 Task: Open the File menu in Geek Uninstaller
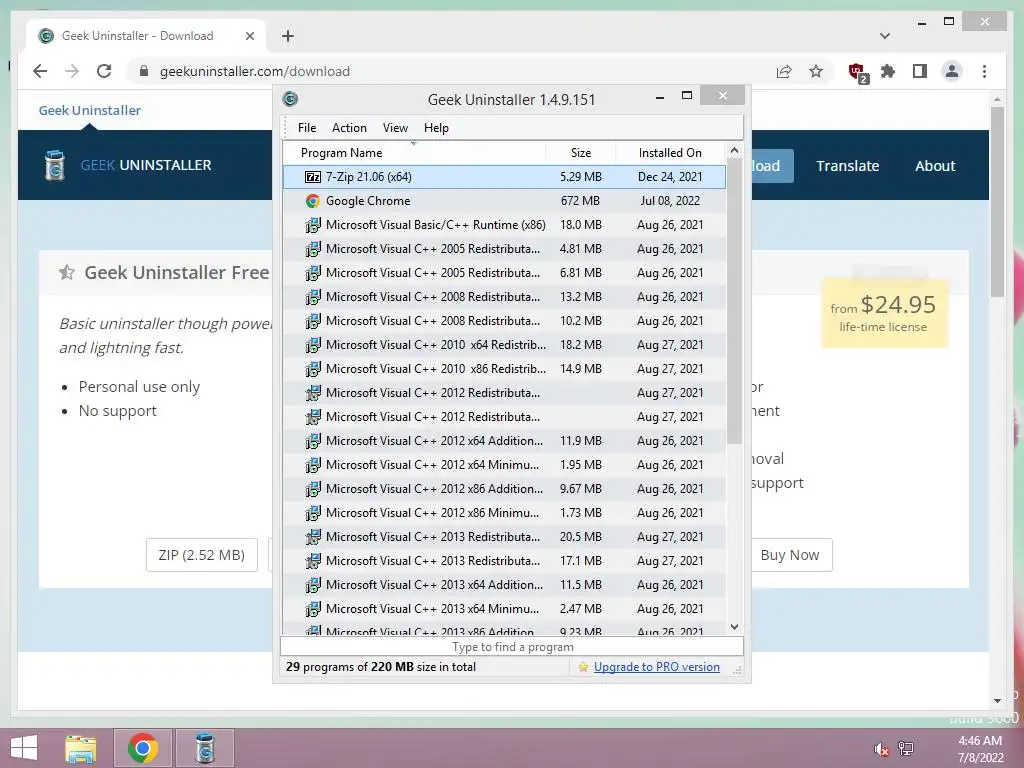(x=307, y=128)
